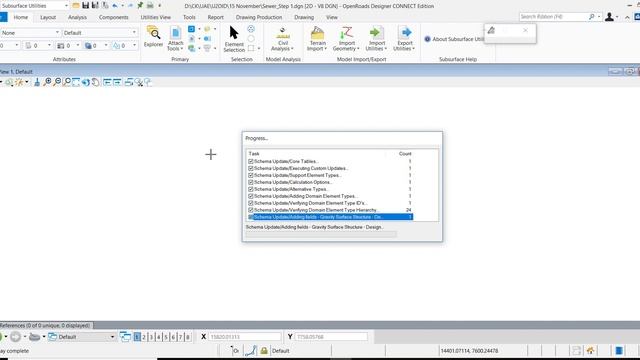The height and width of the screenshot is (360, 640).
Task: Toggle Schema Update/Core Tables checkbox
Action: click(251, 161)
